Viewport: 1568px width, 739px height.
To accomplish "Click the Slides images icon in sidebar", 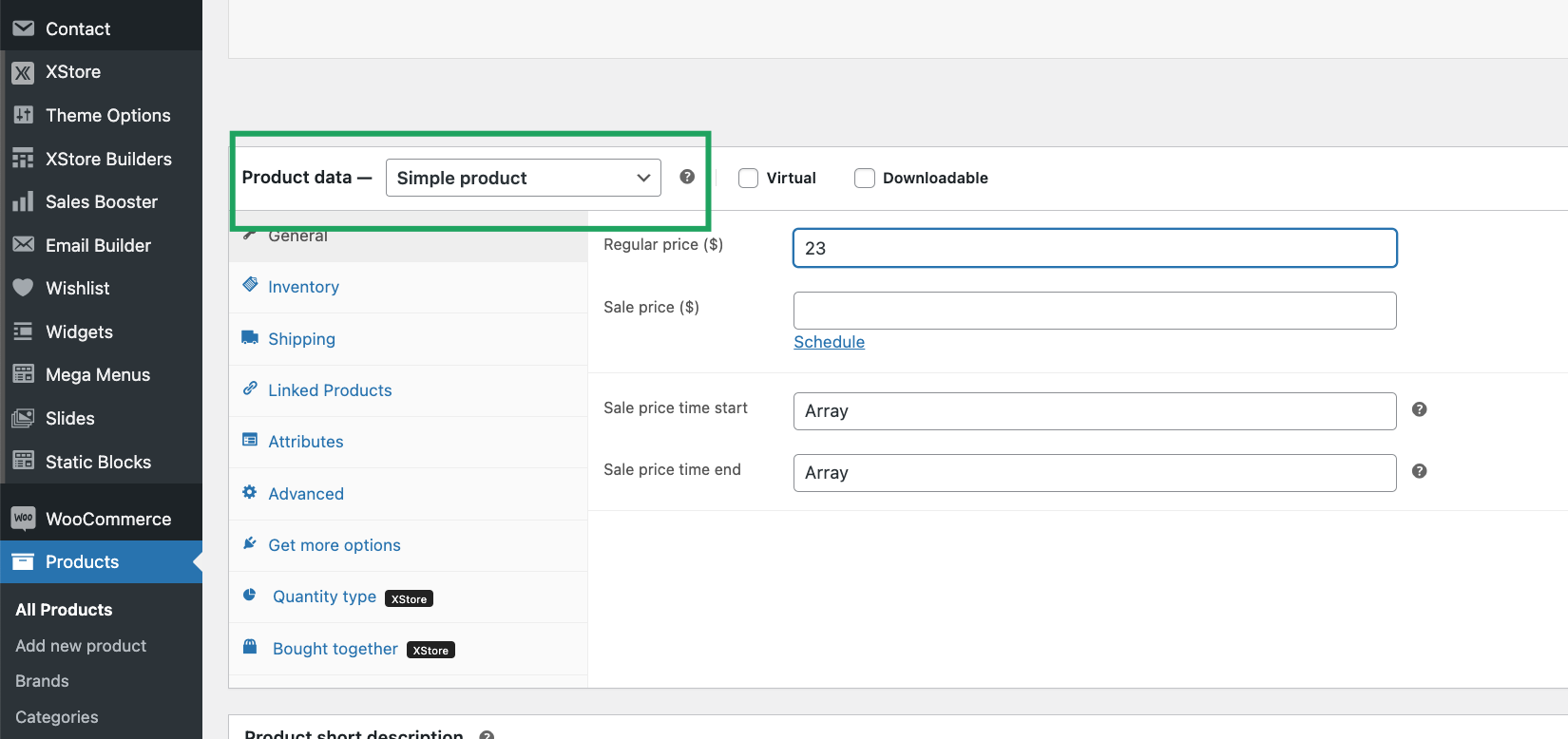I will (x=24, y=418).
